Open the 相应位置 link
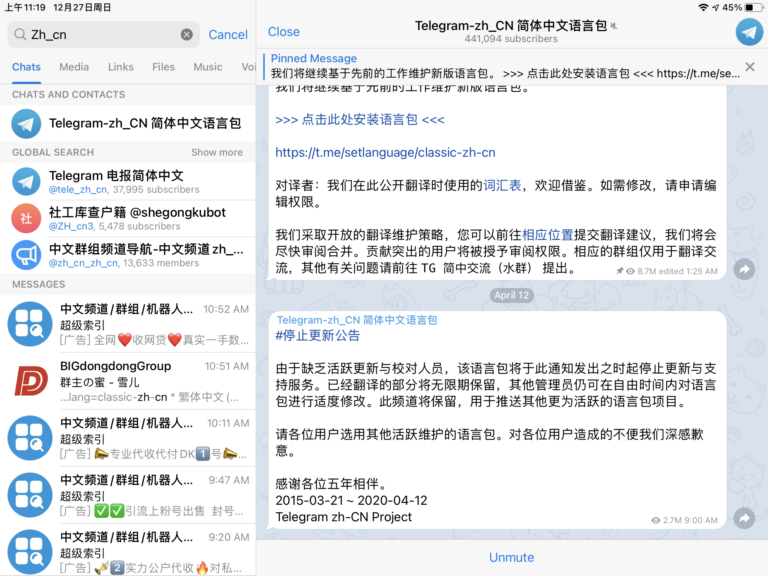 (x=548, y=235)
